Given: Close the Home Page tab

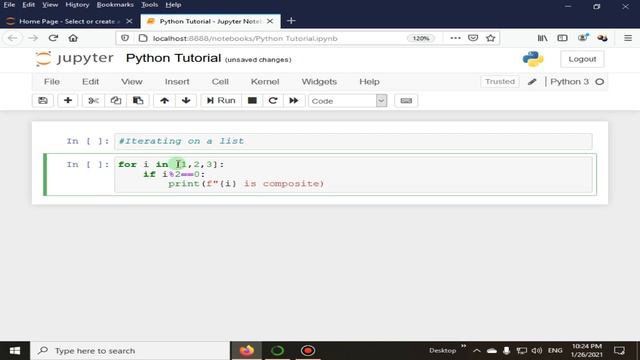Looking at the screenshot, I should click(x=129, y=21).
